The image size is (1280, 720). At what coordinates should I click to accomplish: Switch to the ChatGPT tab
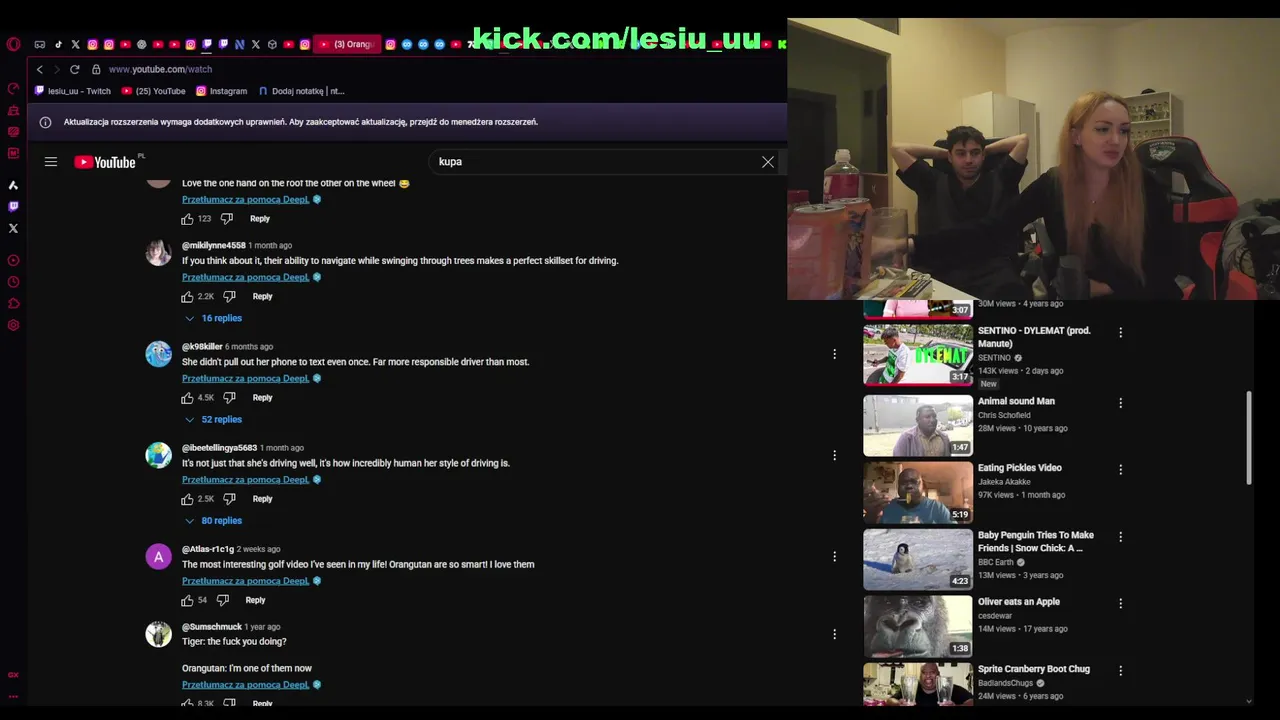tap(141, 44)
